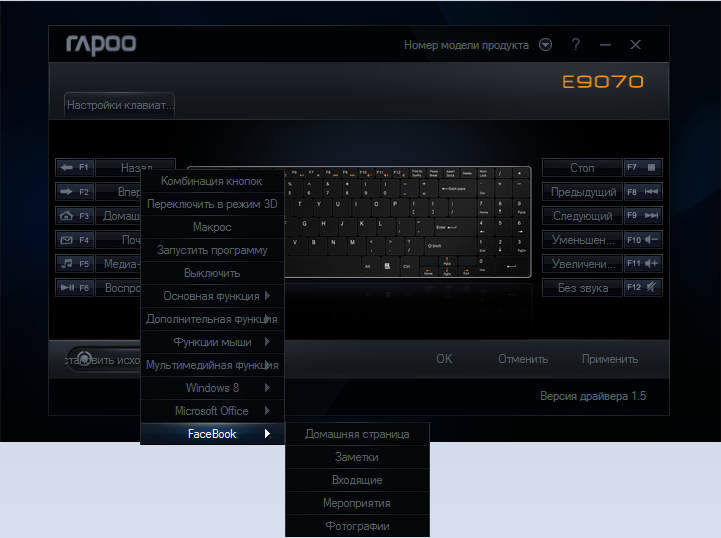Select Запустить программу menu entry

pos(212,250)
